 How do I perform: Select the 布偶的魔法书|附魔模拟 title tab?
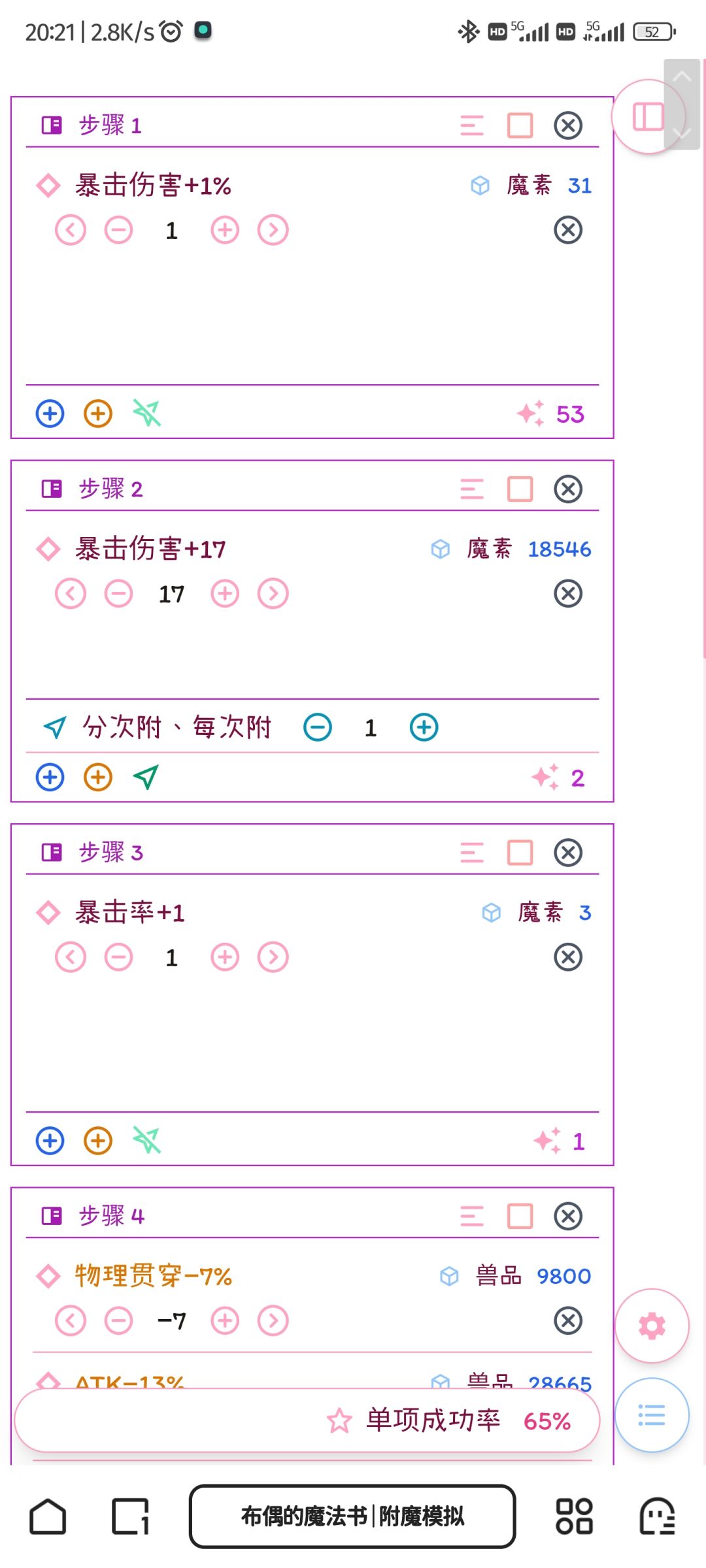click(352, 1516)
